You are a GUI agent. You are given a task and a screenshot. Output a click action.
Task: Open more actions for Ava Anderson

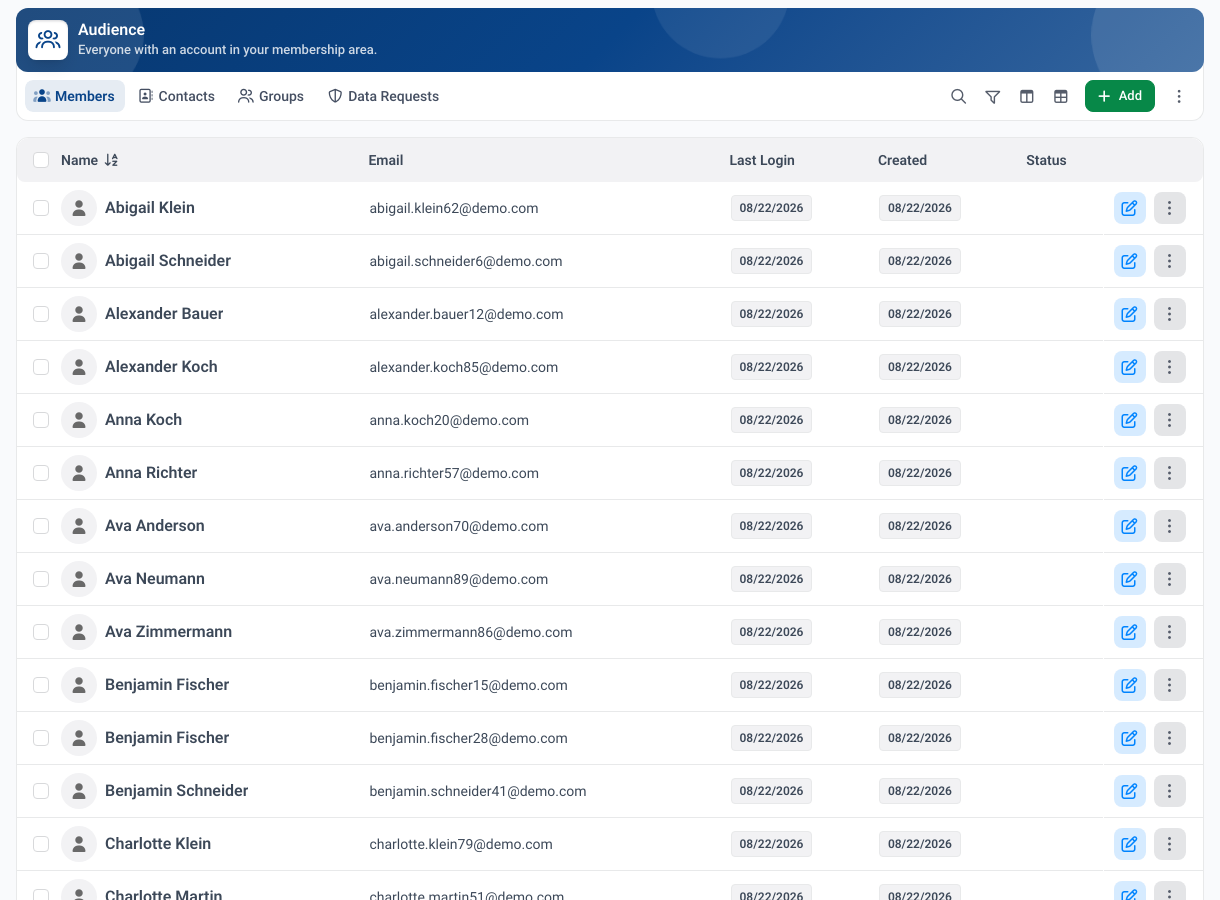pyautogui.click(x=1170, y=526)
